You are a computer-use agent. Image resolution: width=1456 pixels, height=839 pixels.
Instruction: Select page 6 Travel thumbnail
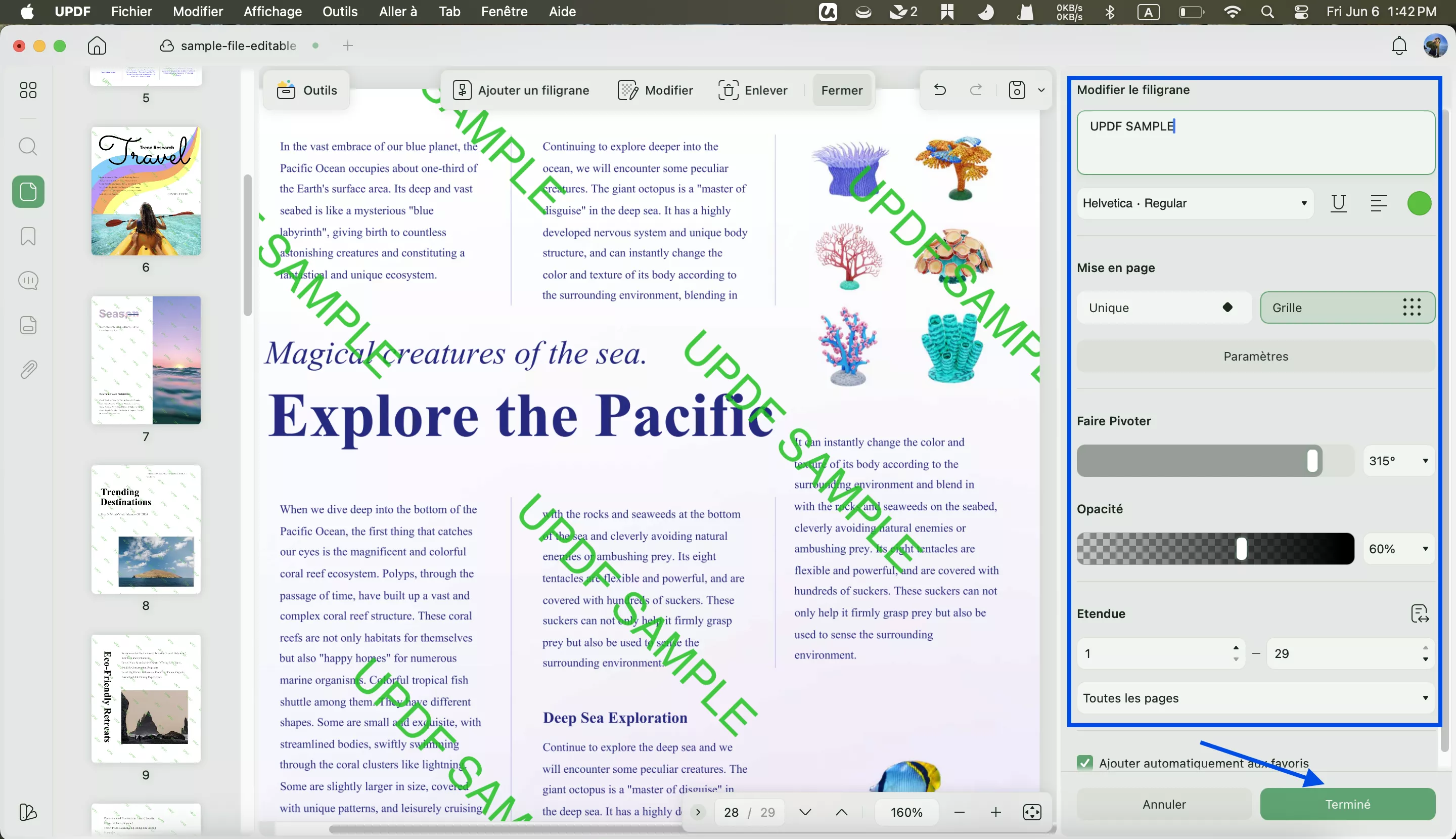pos(146,191)
